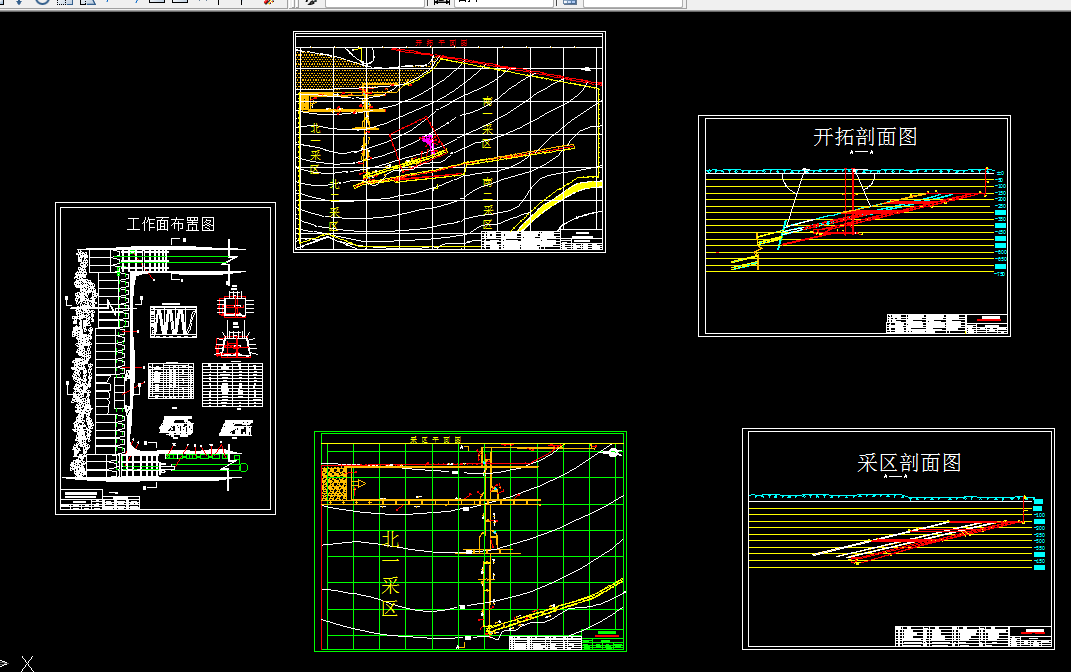The height and width of the screenshot is (672, 1071).
Task: Click the yellow hatched block in the 采区平面图 sheet
Action: pos(334,484)
